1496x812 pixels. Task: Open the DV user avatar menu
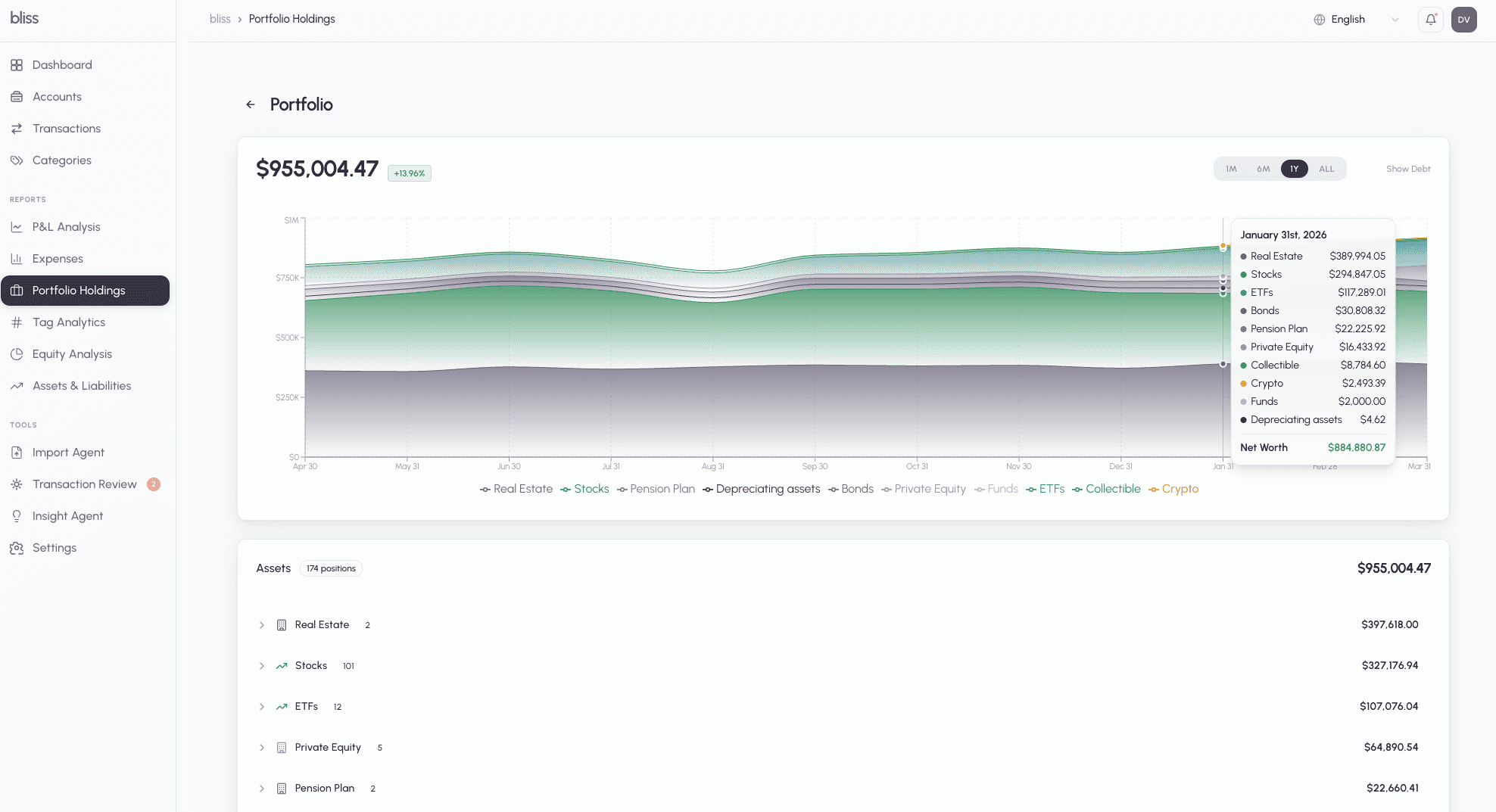1463,19
